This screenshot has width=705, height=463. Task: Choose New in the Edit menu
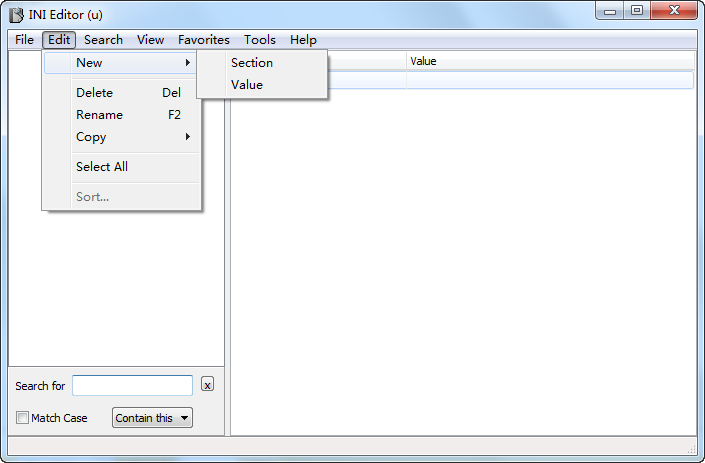pos(121,63)
